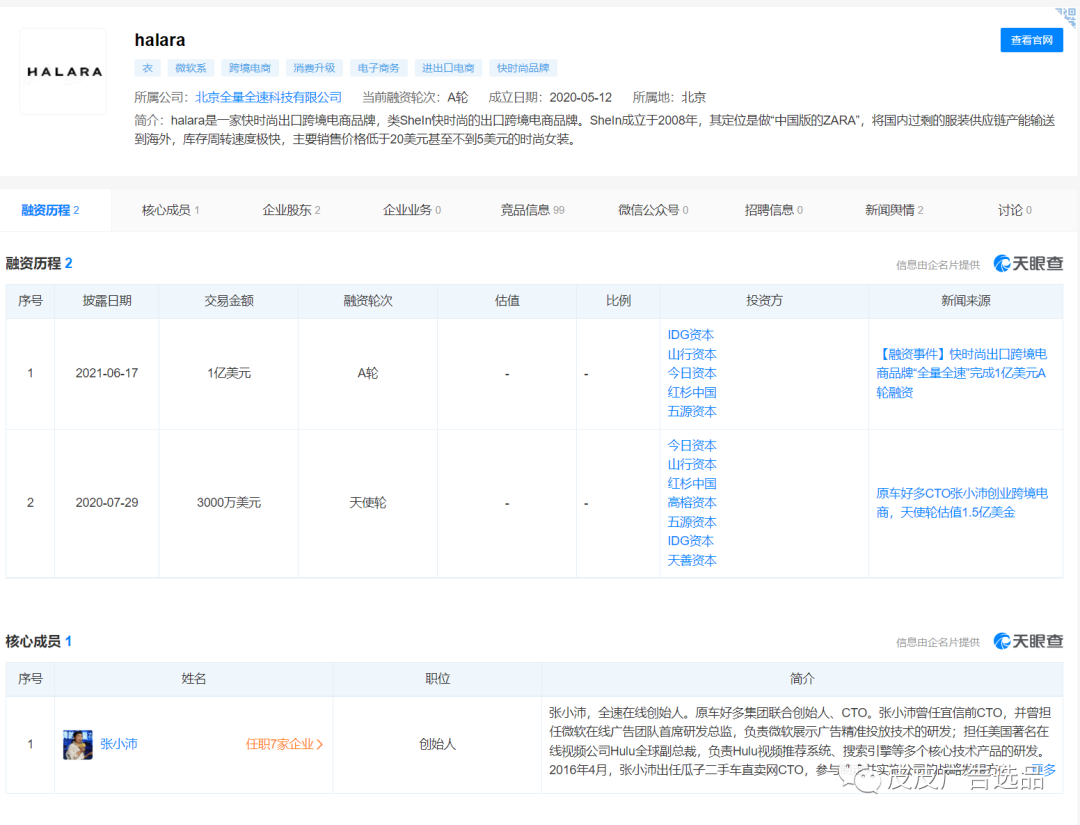
Task: Click the 跨境电商 tag
Action: coord(249,68)
